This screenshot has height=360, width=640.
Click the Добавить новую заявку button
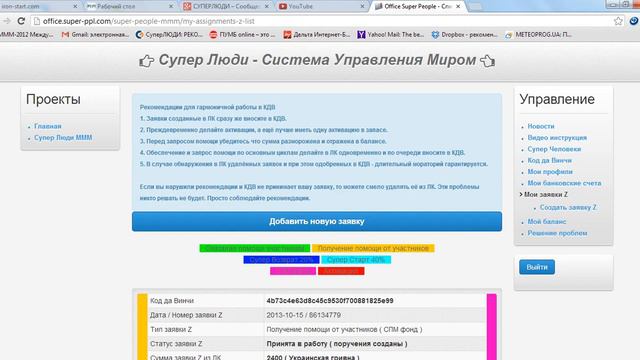click(317, 221)
